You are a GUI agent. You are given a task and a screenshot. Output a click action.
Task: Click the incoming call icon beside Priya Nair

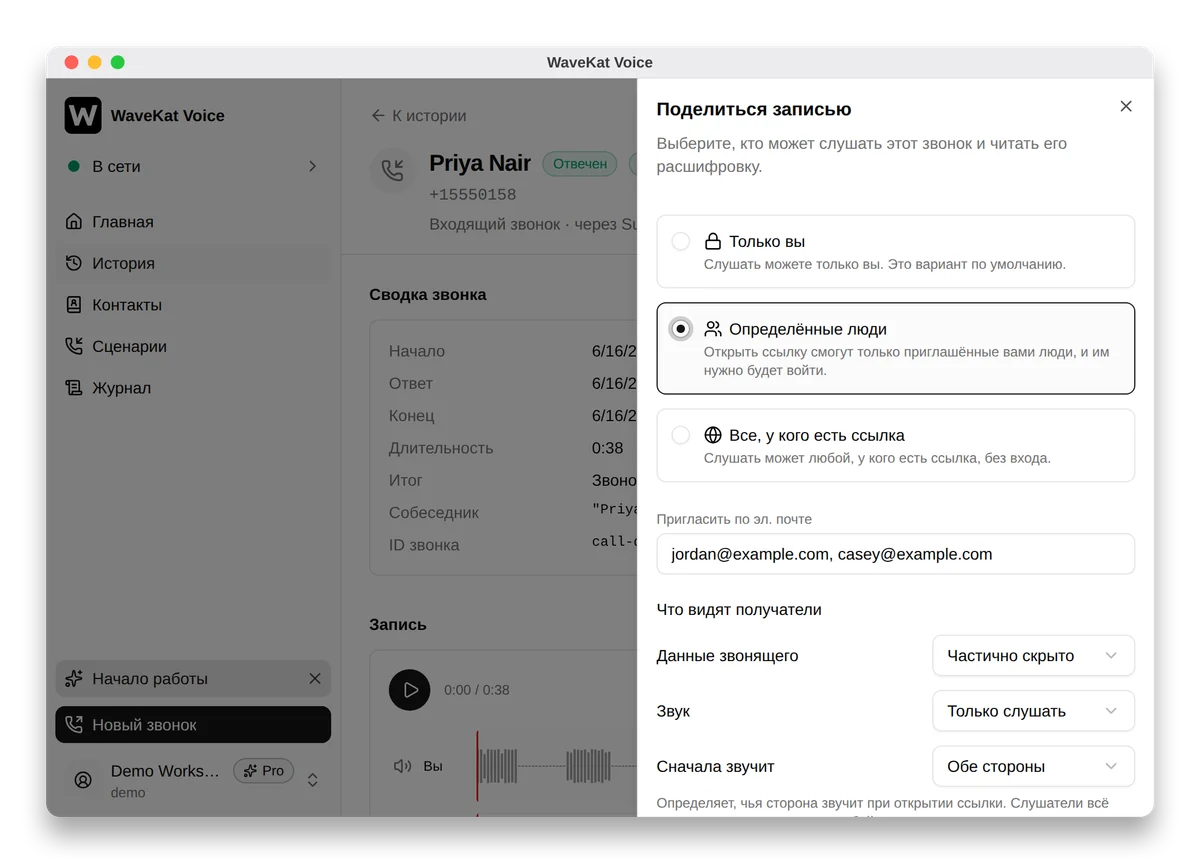click(392, 169)
